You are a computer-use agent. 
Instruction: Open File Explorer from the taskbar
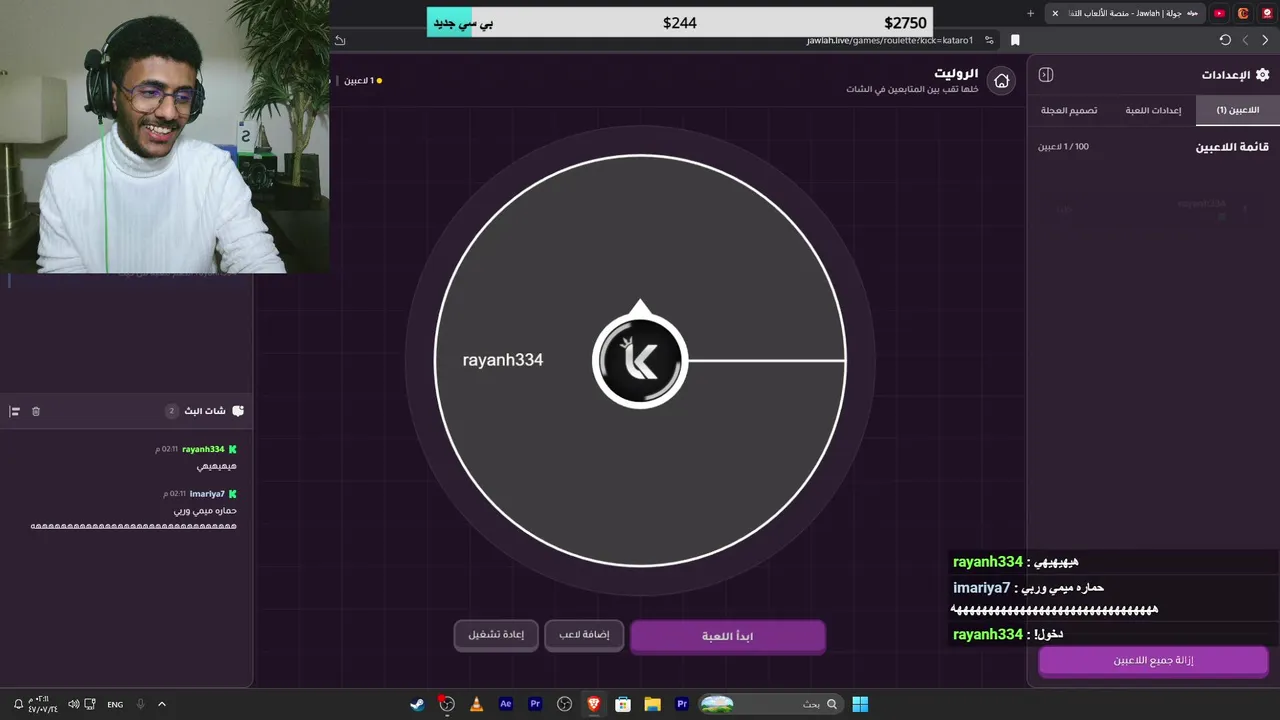click(653, 704)
